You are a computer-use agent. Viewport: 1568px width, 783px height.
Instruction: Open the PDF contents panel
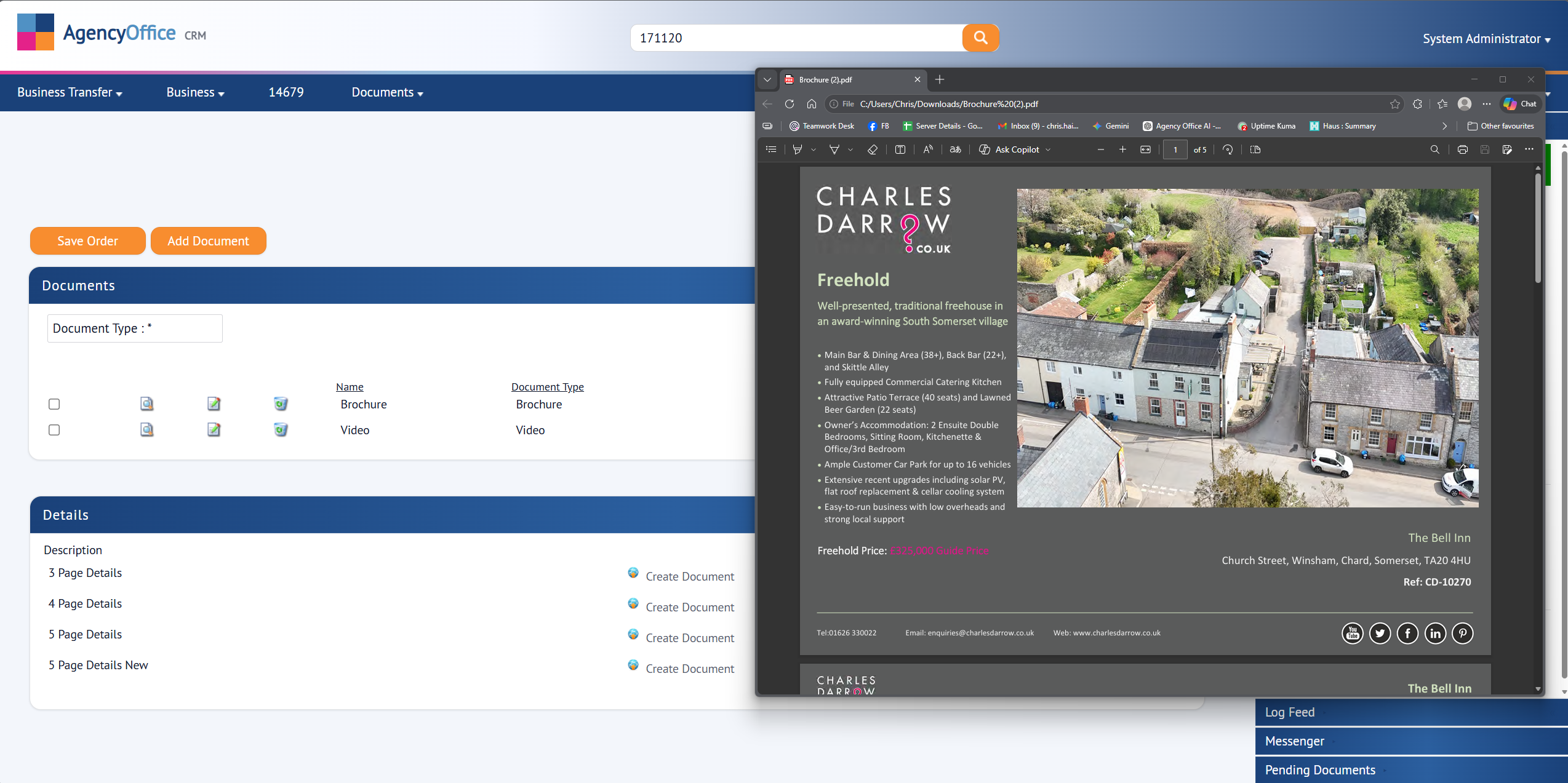click(770, 149)
